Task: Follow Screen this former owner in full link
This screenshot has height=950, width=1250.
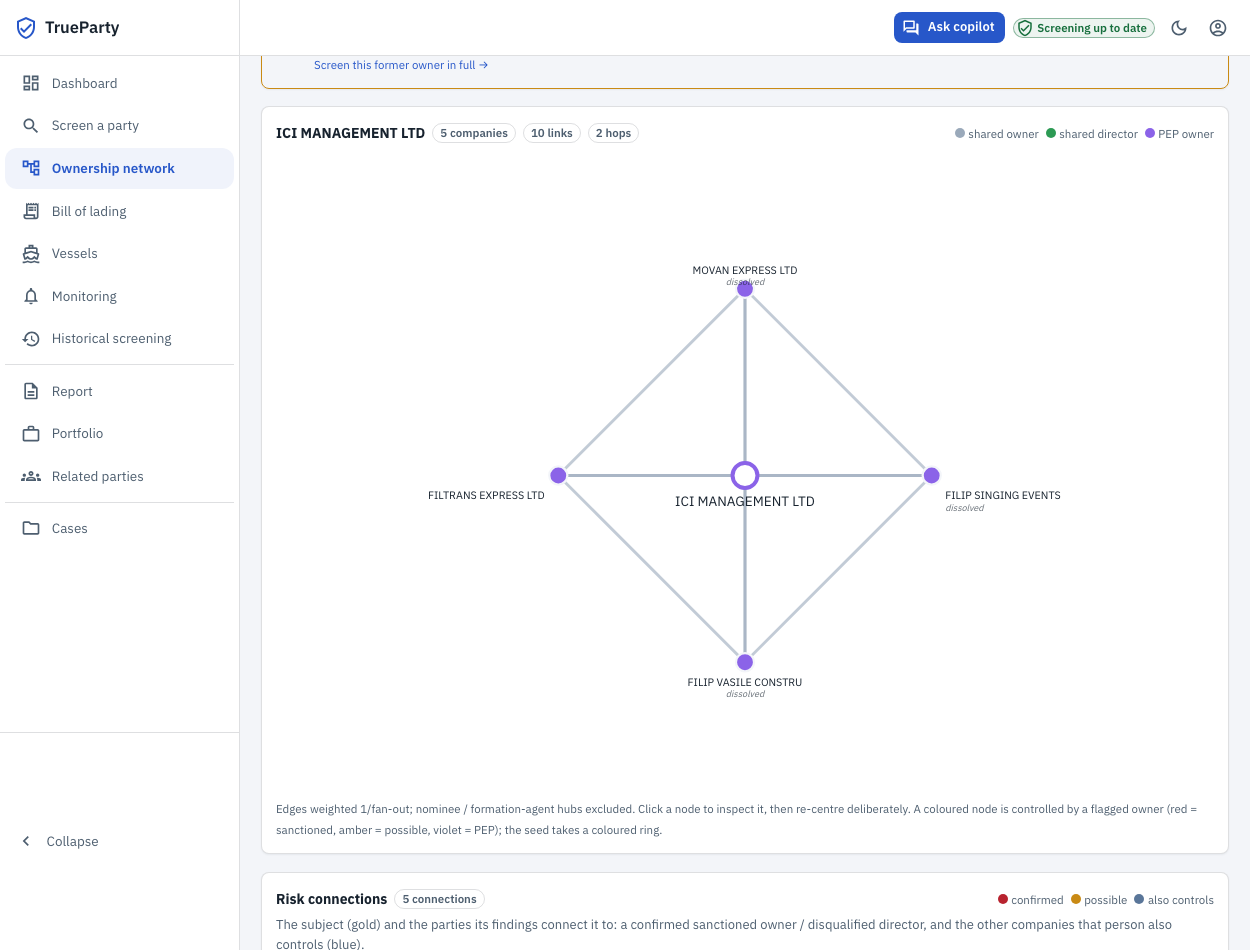Action: (x=401, y=65)
